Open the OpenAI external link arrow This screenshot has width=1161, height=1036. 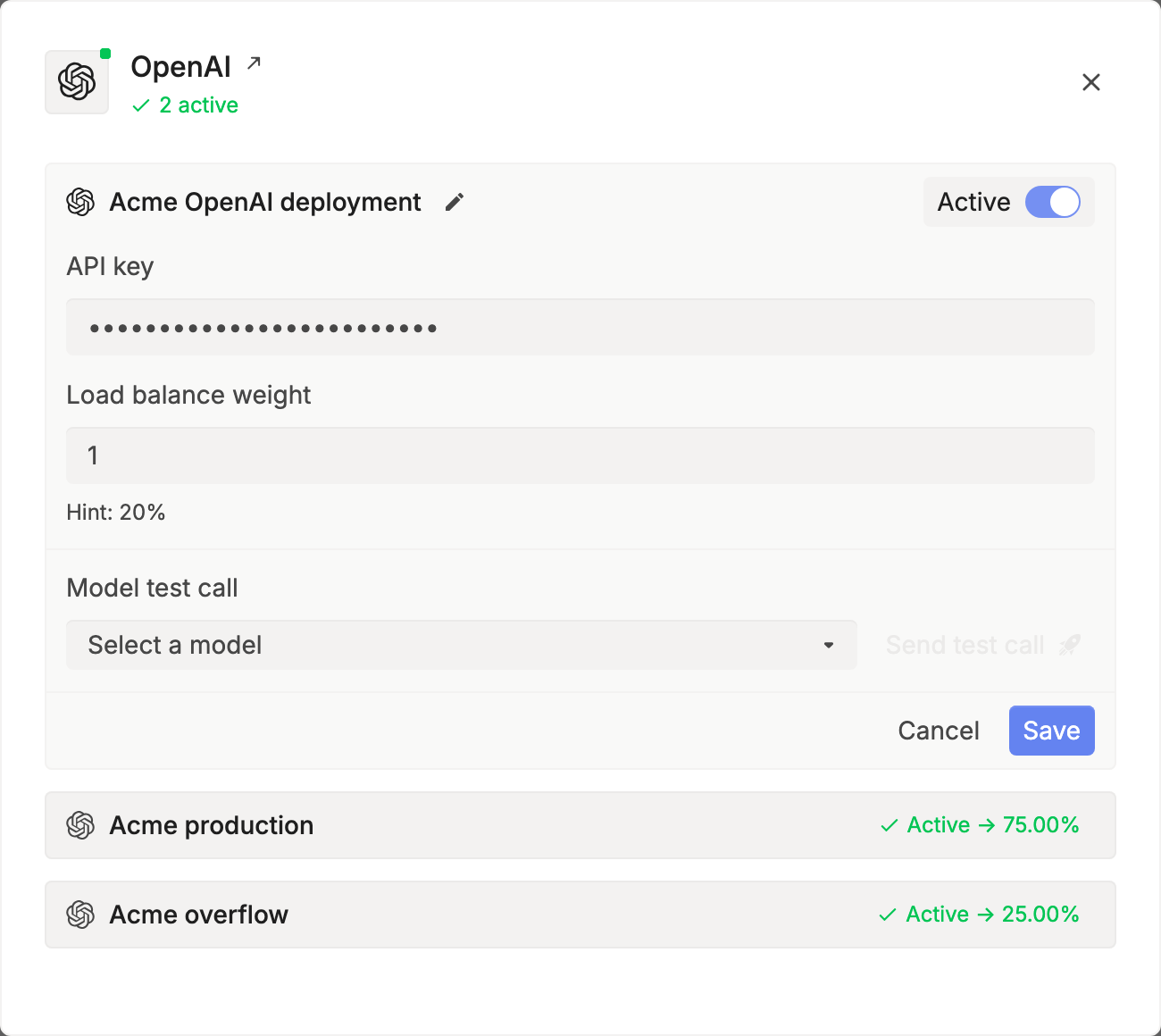coord(255,63)
